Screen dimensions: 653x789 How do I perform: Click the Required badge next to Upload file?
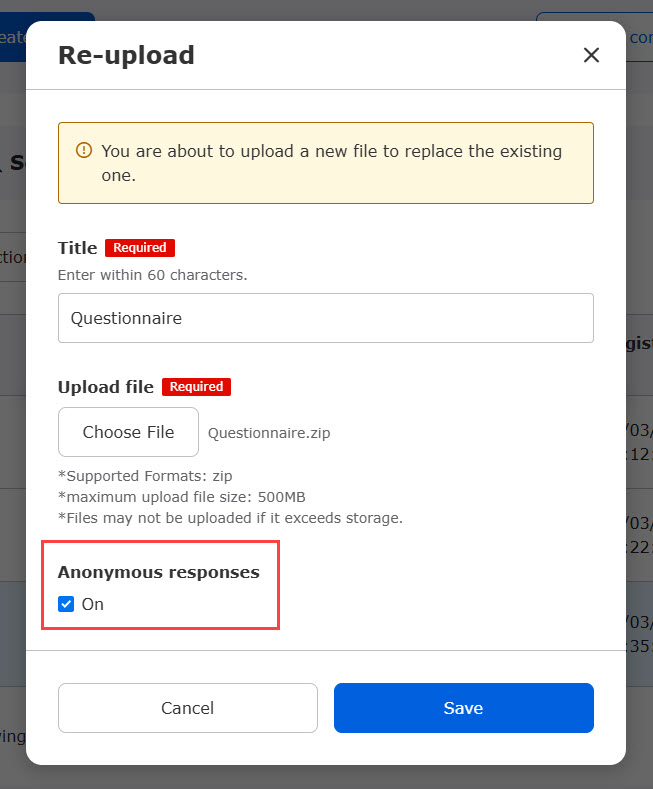(196, 387)
